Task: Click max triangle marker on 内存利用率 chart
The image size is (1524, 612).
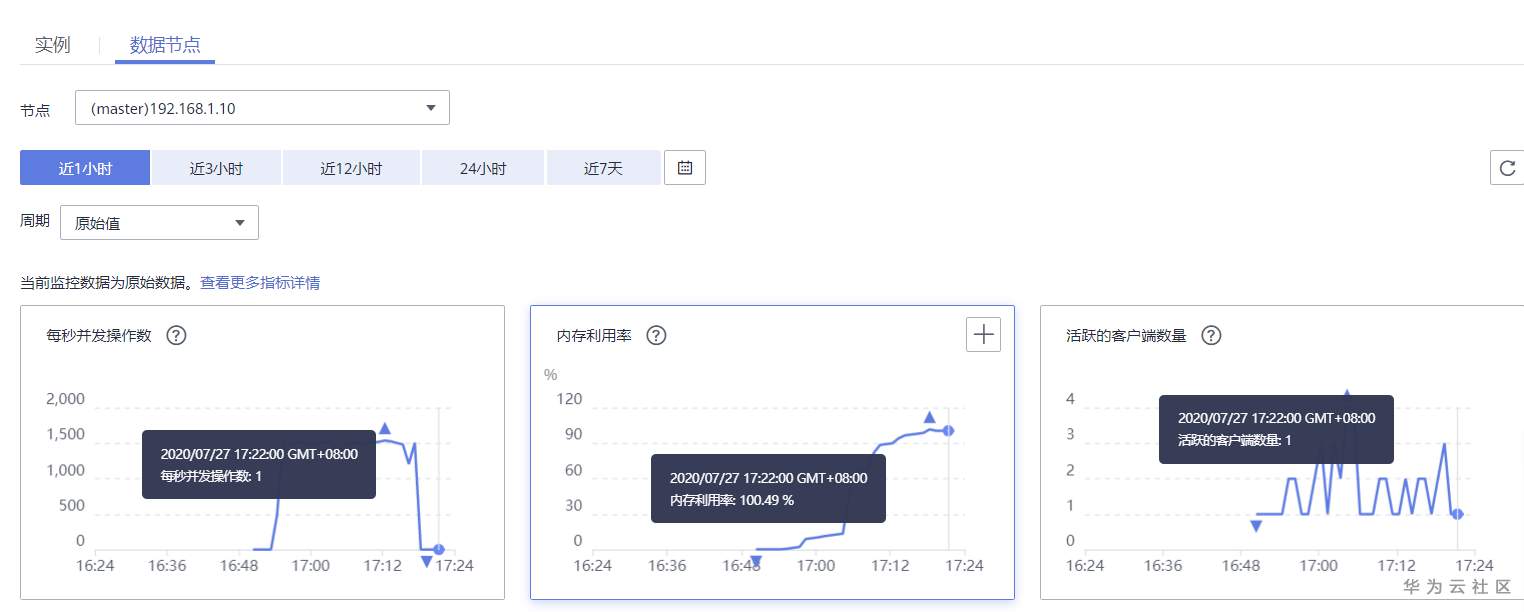Action: click(x=929, y=417)
